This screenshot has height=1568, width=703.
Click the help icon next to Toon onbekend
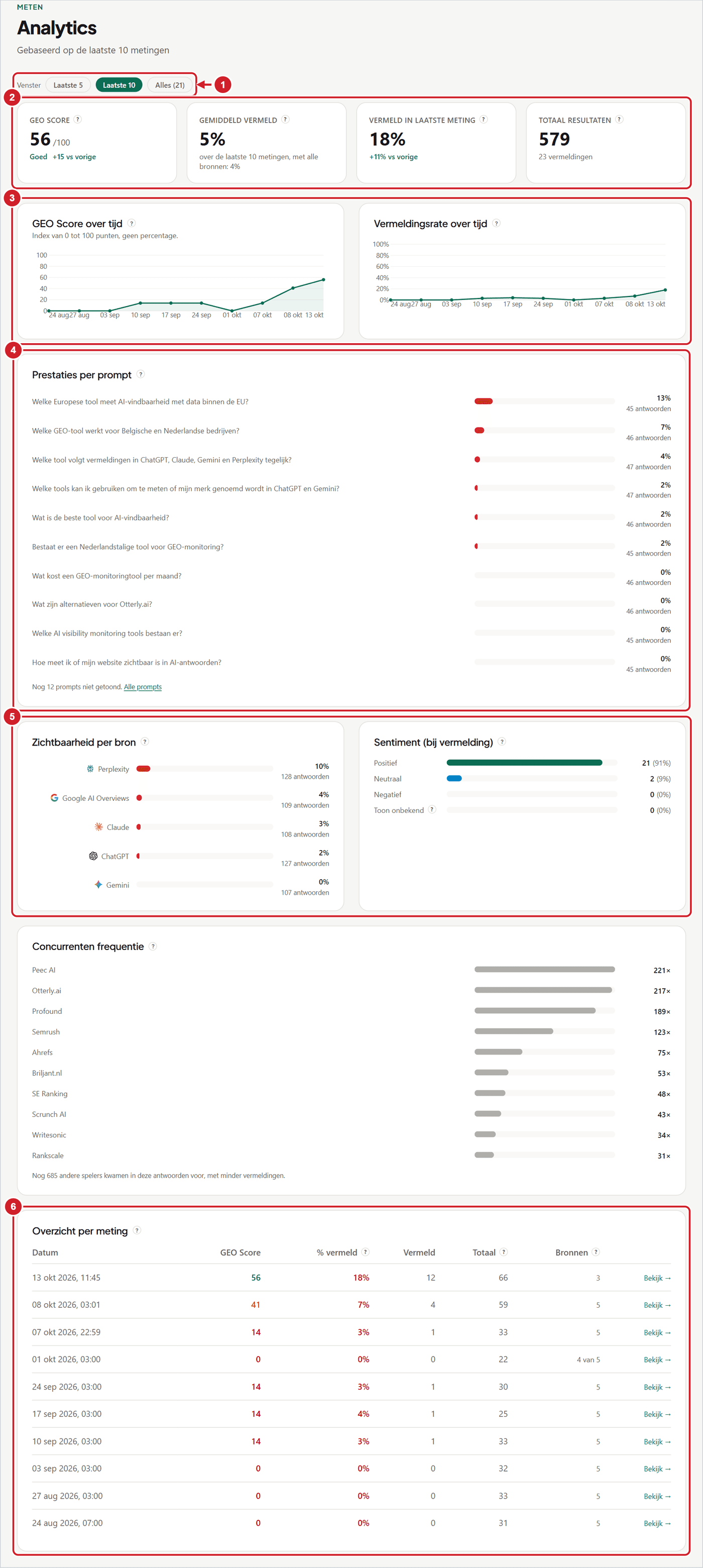[x=432, y=809]
